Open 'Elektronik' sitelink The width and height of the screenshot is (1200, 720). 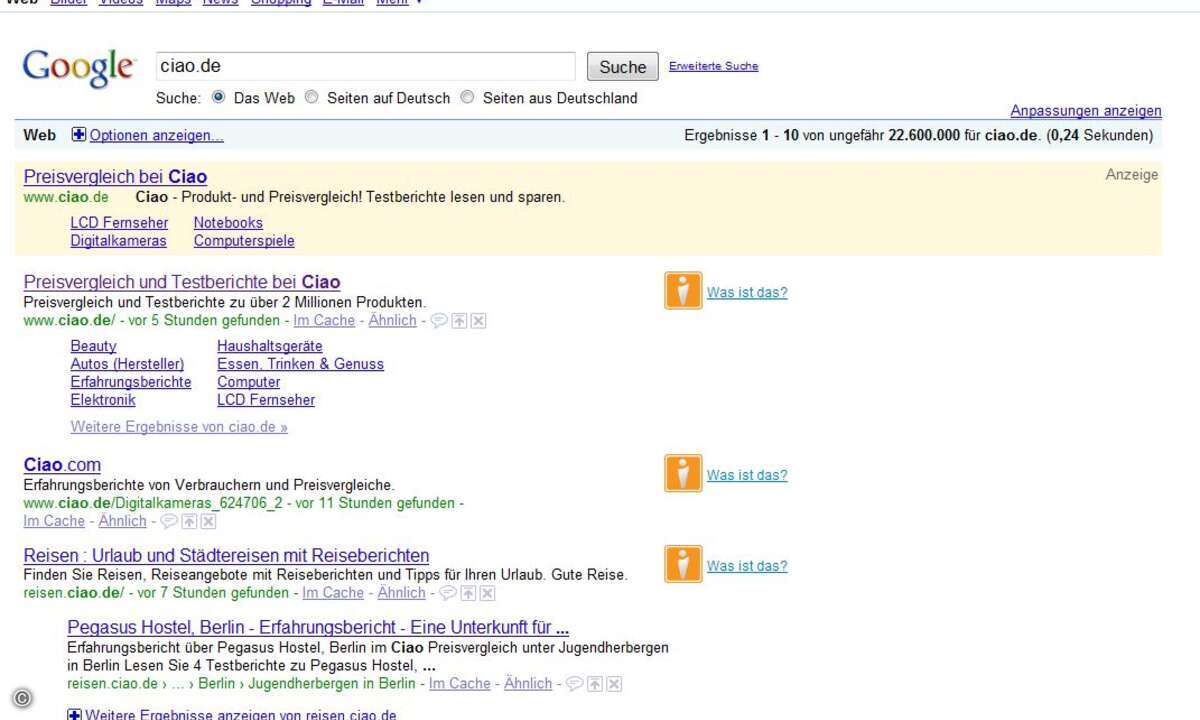[103, 400]
